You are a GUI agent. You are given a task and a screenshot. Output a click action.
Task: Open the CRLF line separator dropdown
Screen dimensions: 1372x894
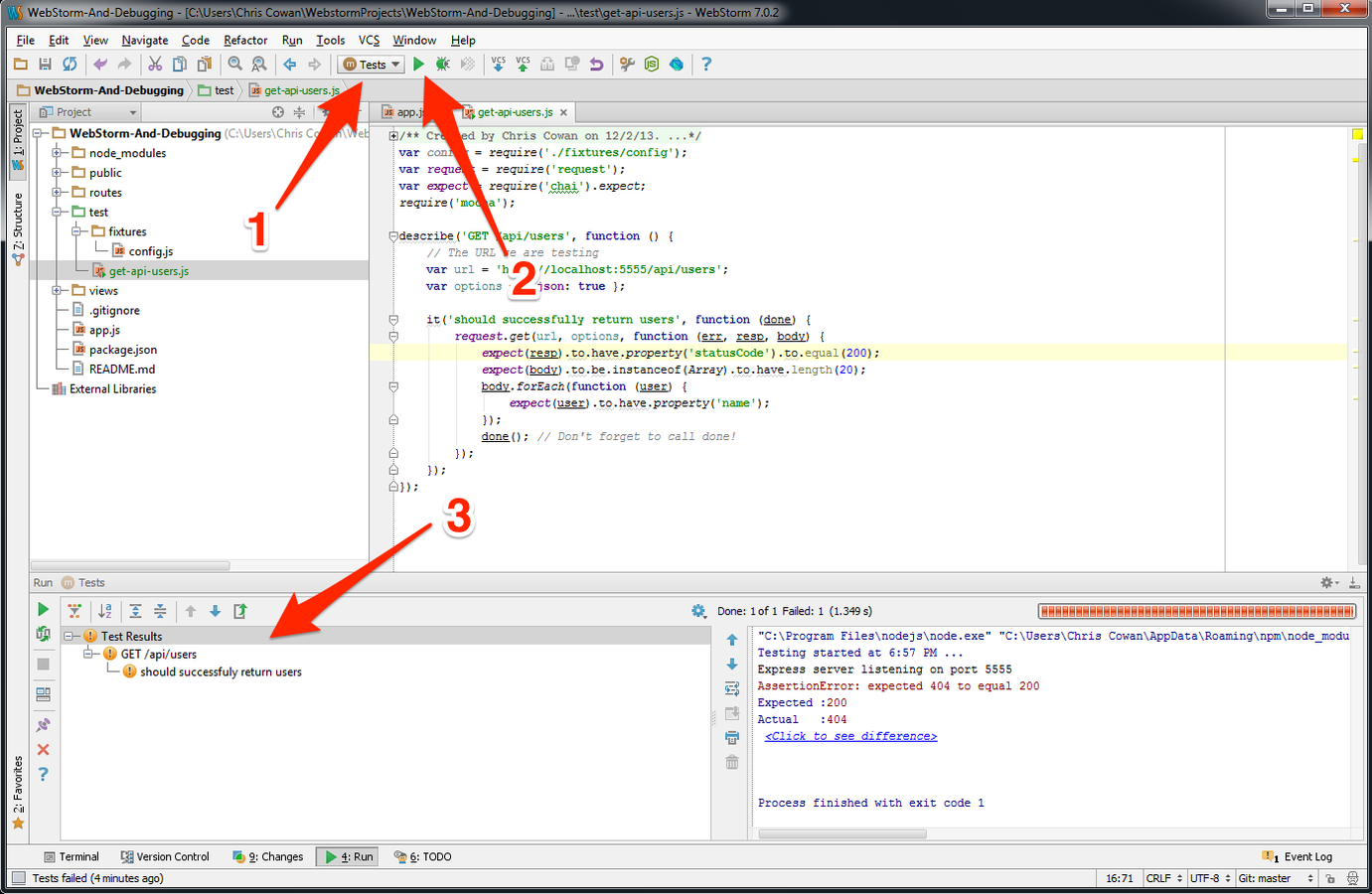(x=1164, y=878)
